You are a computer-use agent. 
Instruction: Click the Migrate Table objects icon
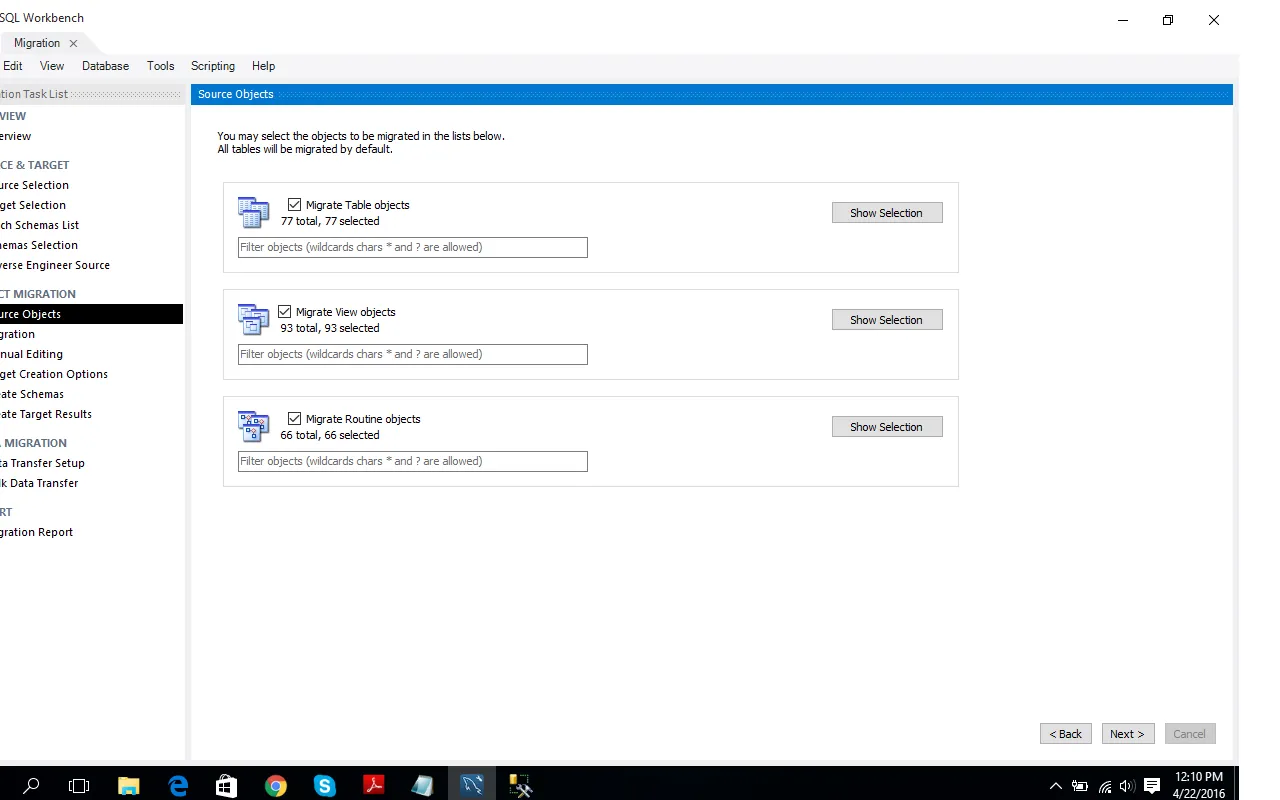(x=253, y=213)
